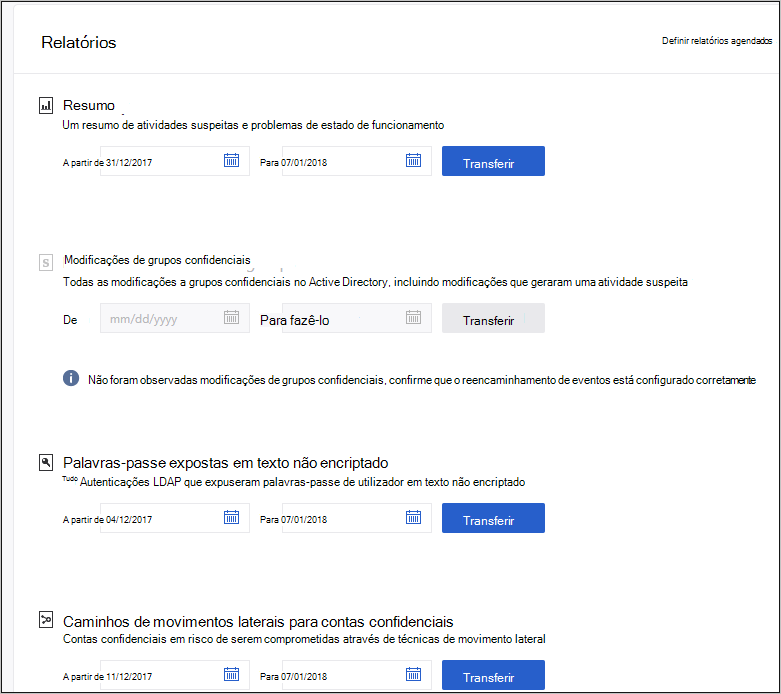This screenshot has height=694, width=781.
Task: Edit the Resumo end date 07/01/2018 field
Action: click(x=357, y=161)
